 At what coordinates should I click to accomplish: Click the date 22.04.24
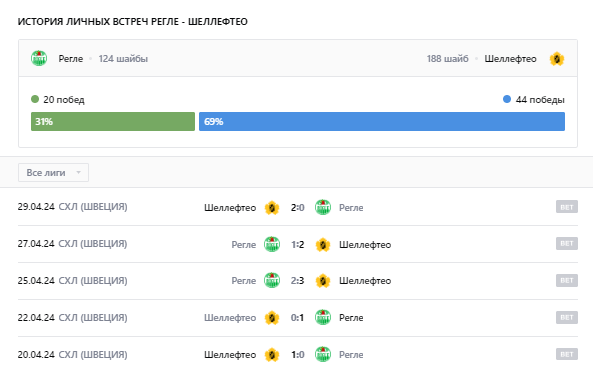coord(36,317)
